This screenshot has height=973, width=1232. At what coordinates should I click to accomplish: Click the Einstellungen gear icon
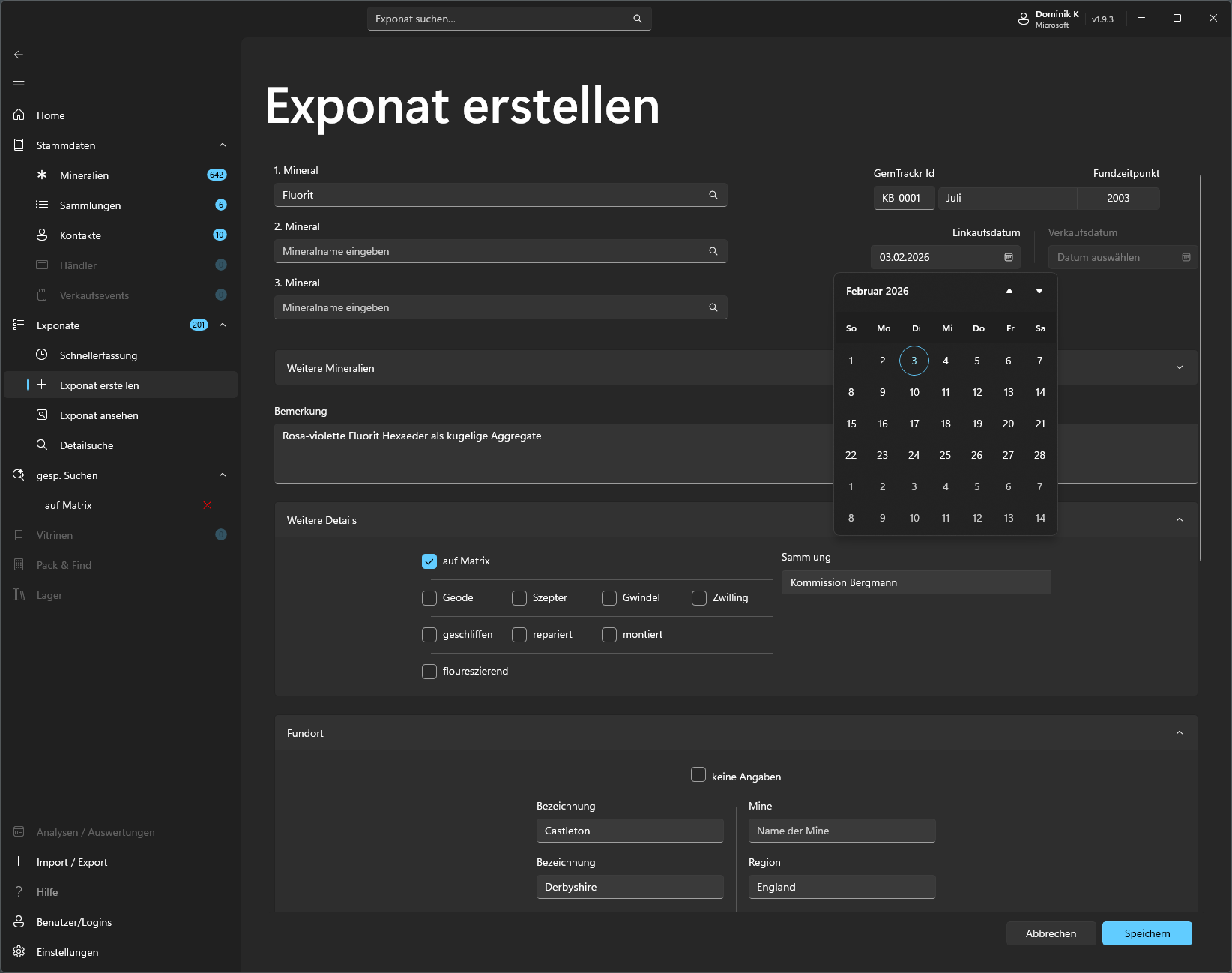(19, 951)
